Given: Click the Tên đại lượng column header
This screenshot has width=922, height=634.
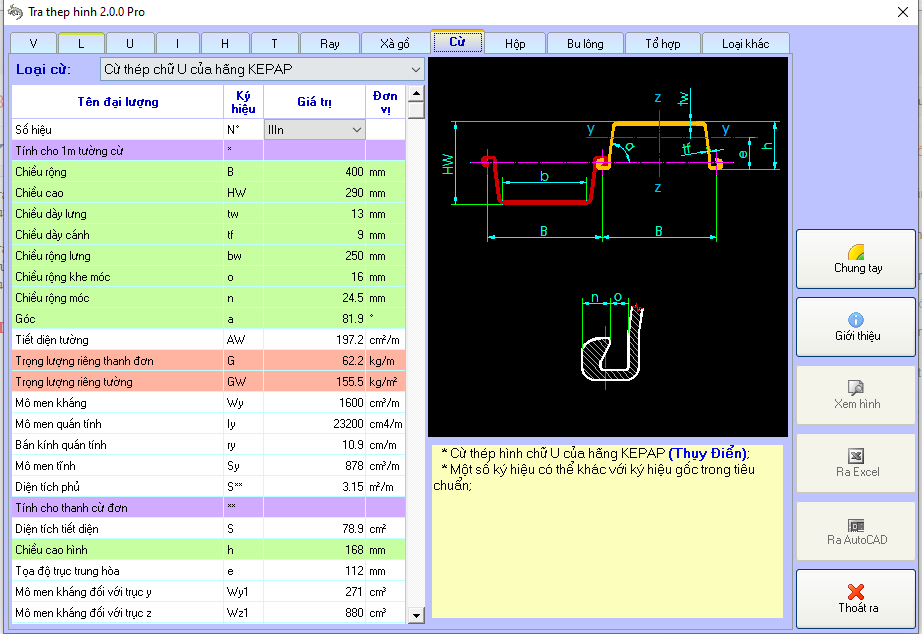Looking at the screenshot, I should (x=118, y=102).
